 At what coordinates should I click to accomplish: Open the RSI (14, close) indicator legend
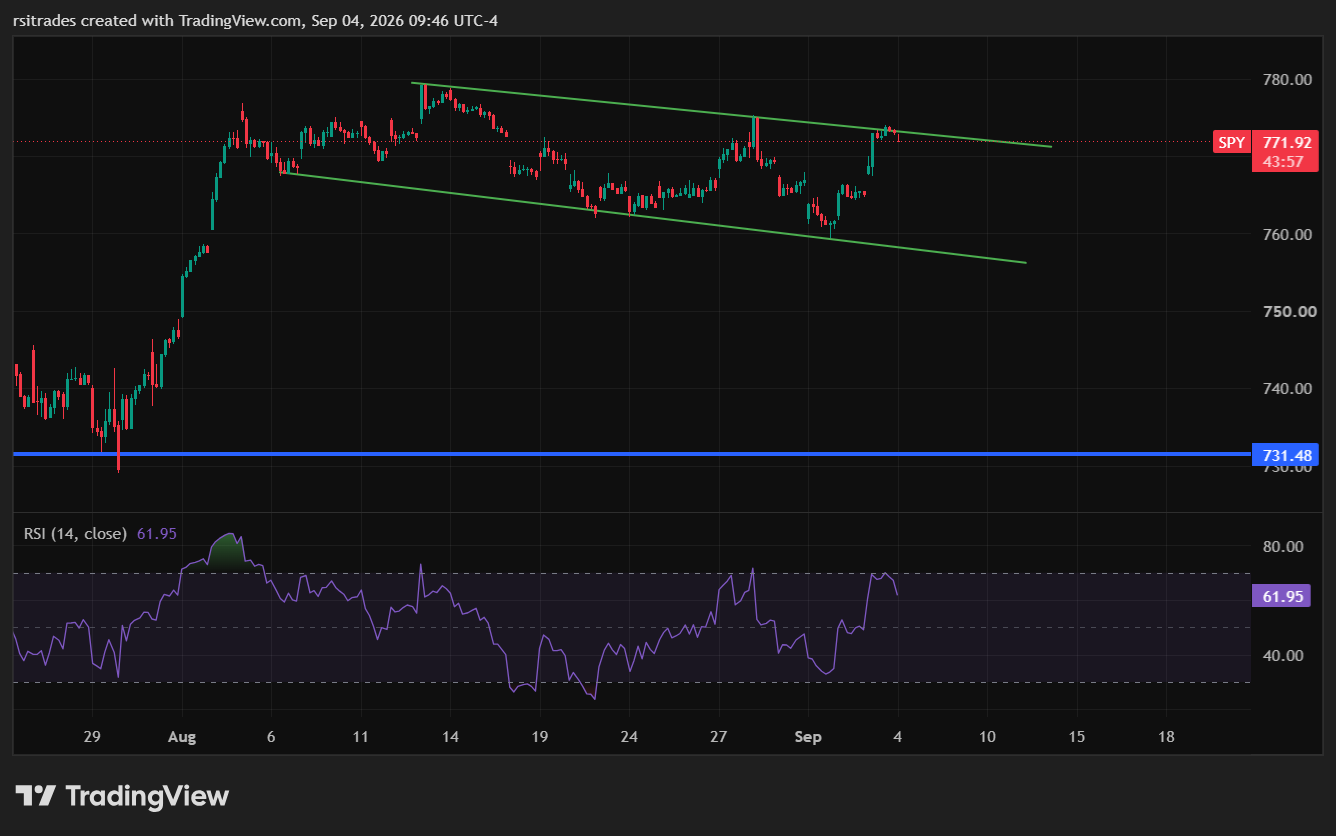coord(75,534)
